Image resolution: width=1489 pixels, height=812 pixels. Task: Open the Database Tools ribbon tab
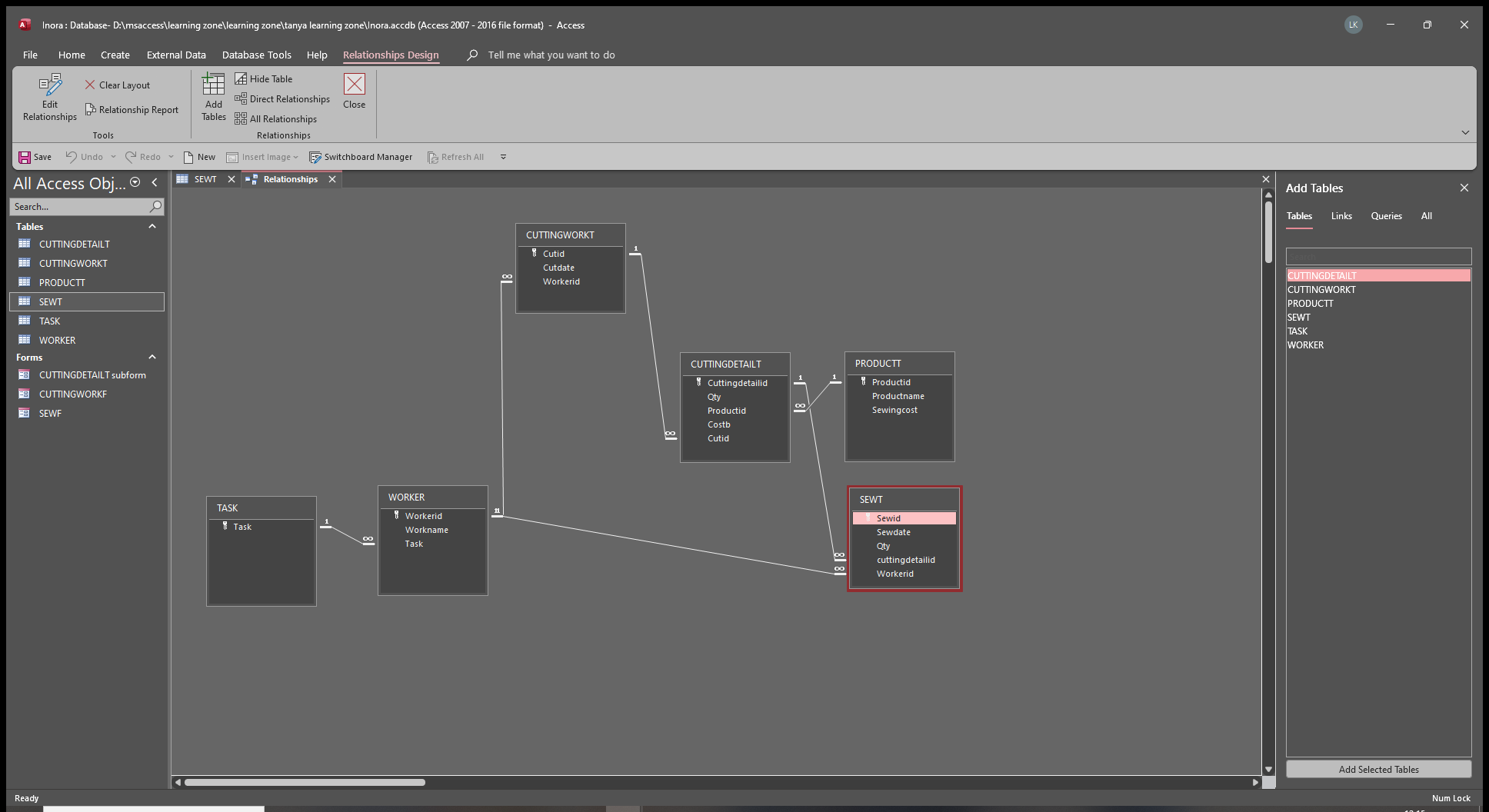point(256,55)
